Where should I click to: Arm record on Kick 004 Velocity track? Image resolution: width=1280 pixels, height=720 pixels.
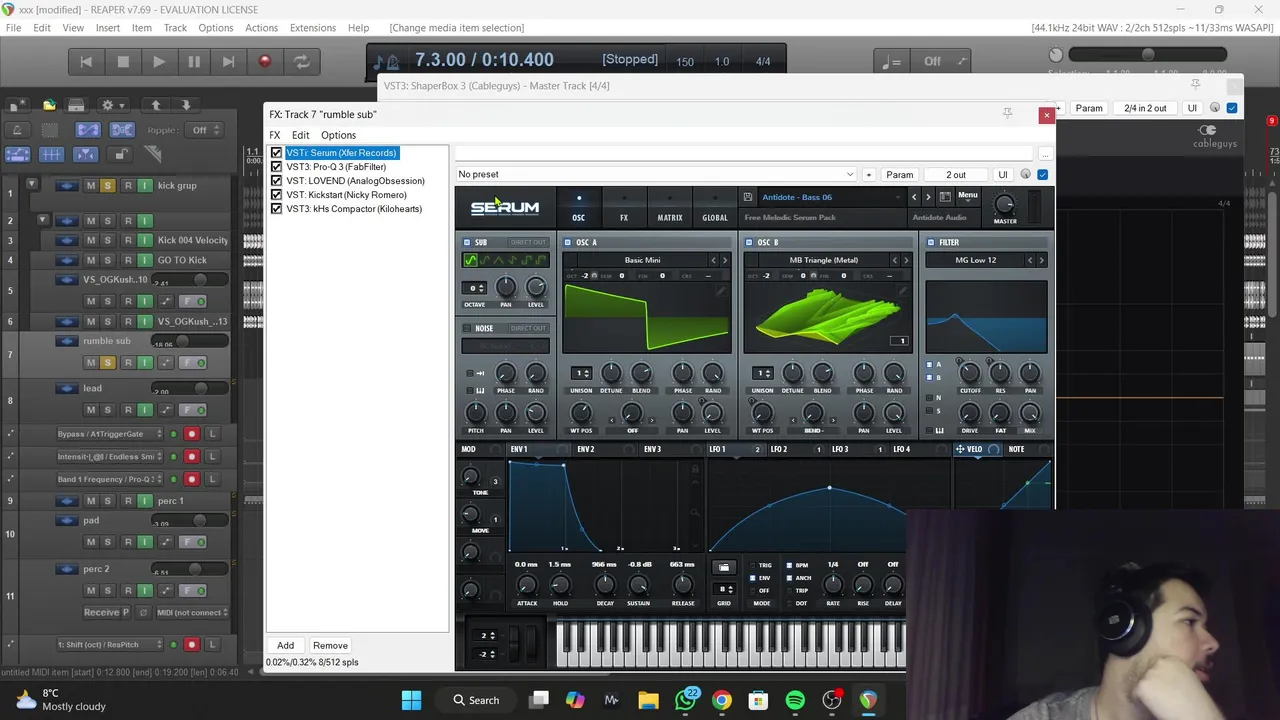point(127,240)
